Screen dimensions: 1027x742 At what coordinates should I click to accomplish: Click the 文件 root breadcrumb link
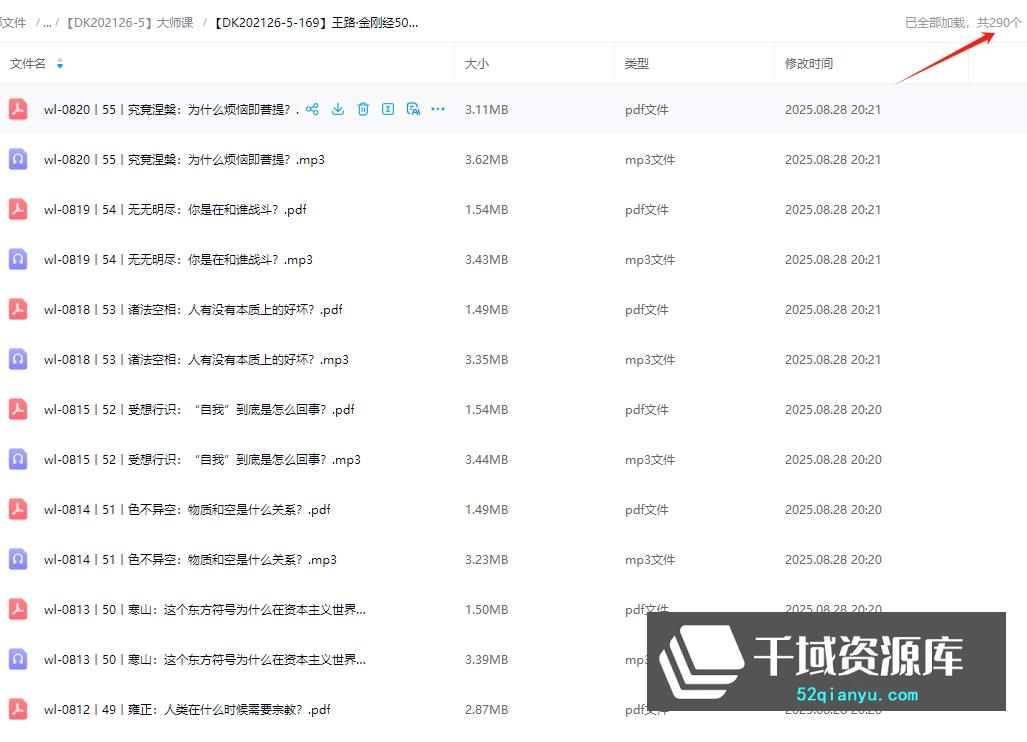14,22
